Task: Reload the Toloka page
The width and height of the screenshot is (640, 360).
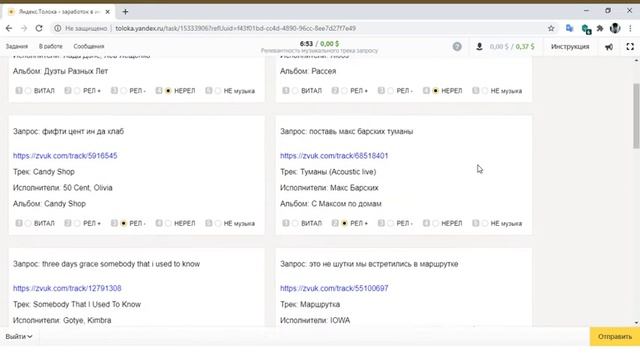Action: (x=39, y=28)
